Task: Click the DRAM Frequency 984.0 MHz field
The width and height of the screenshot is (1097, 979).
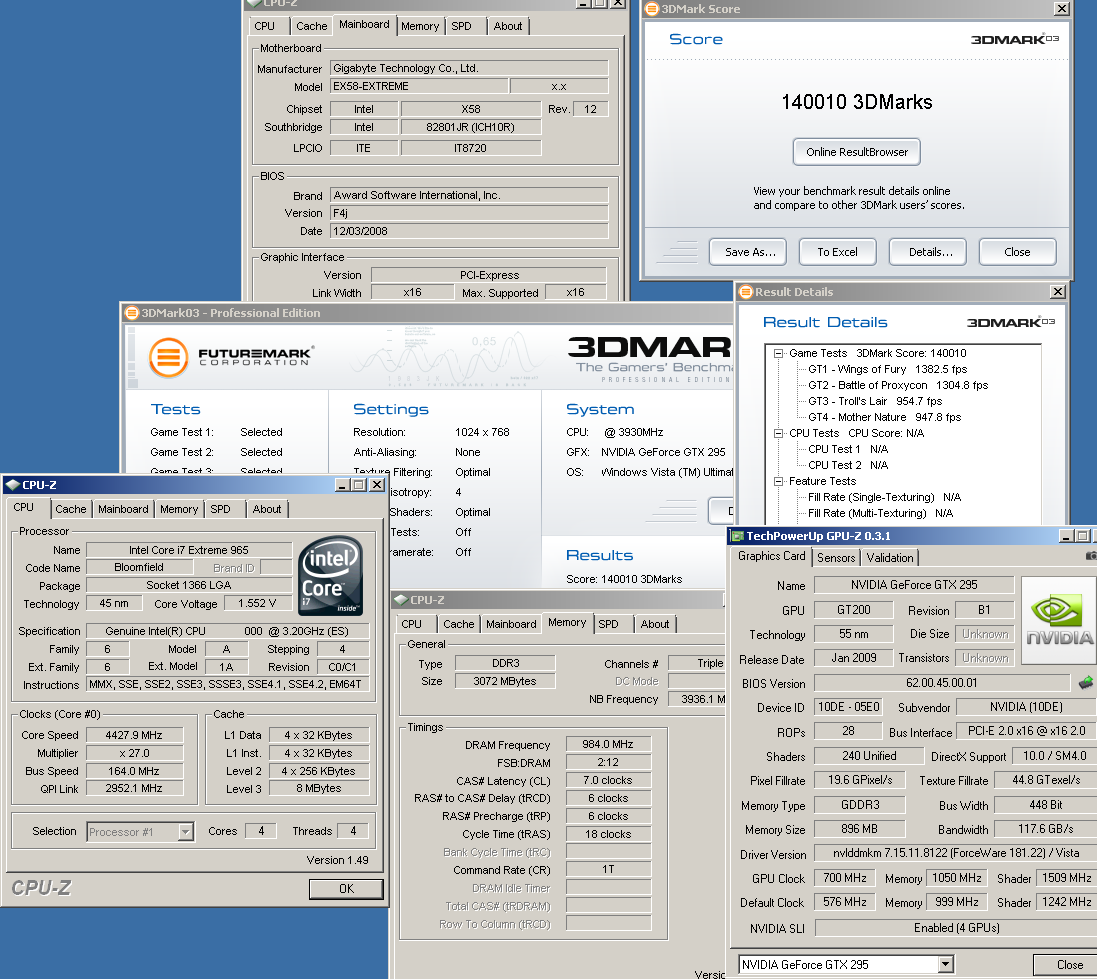Action: point(608,745)
